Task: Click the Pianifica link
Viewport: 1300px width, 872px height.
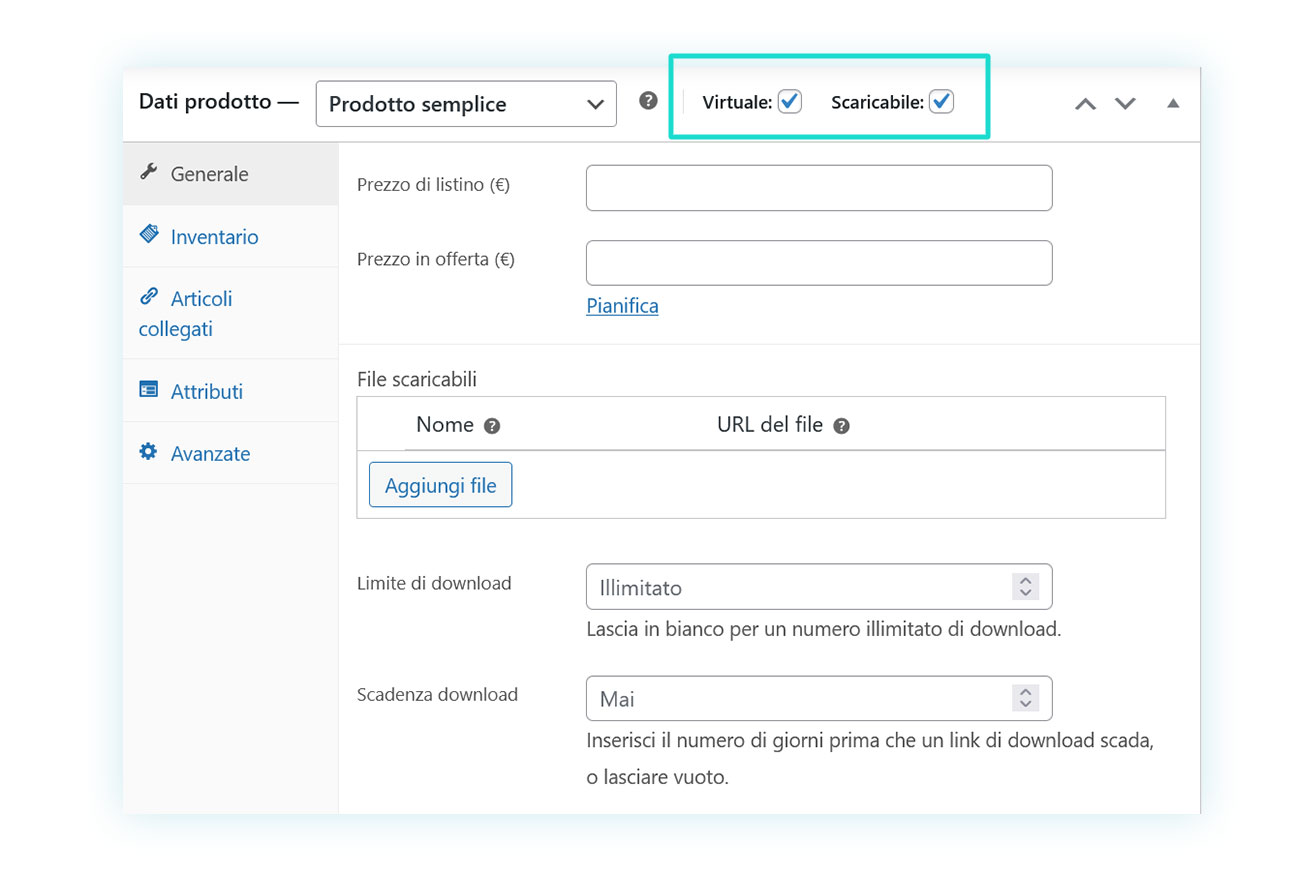Action: [622, 306]
